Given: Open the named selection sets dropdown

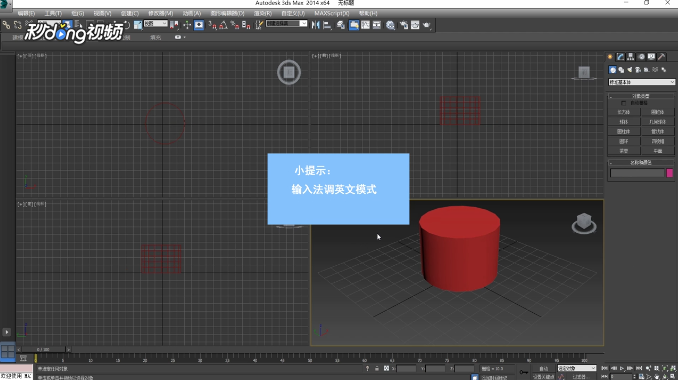Looking at the screenshot, I should 287,23.
